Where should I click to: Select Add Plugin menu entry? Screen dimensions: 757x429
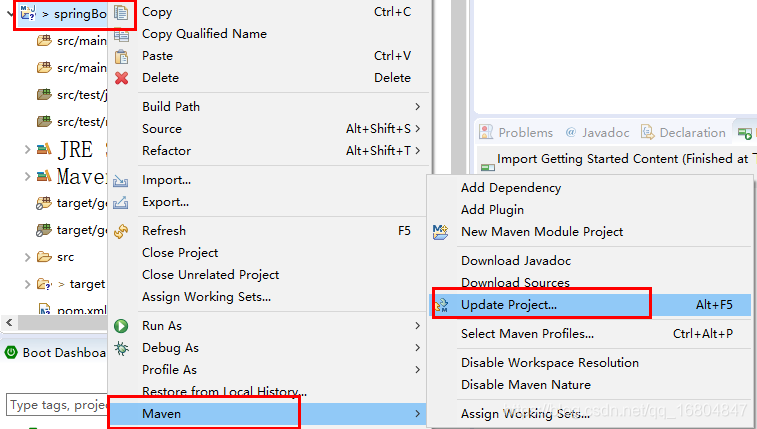pyautogui.click(x=492, y=210)
